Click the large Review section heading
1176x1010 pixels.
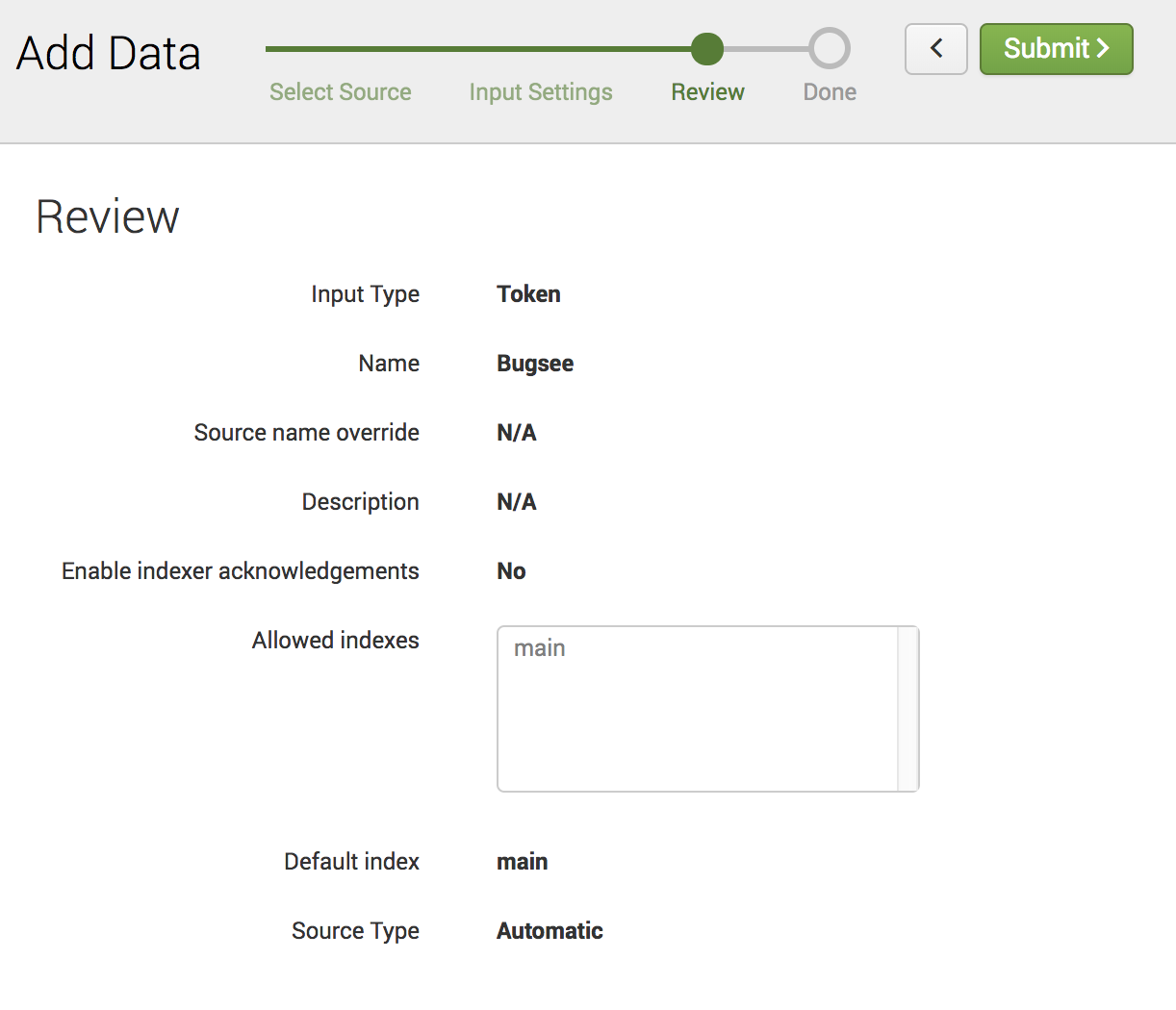tap(108, 217)
